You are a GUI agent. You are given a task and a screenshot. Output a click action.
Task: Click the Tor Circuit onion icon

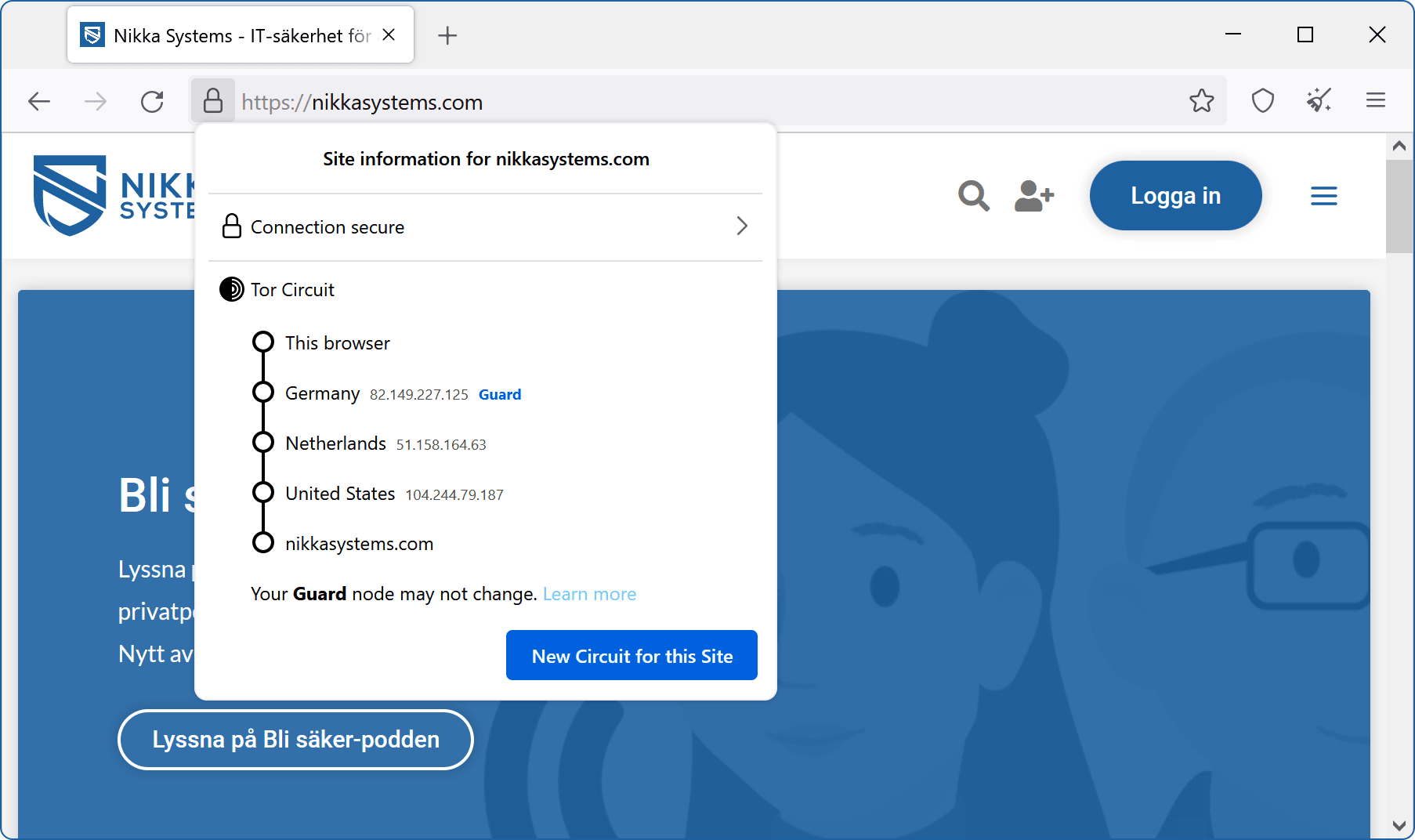pyautogui.click(x=231, y=289)
